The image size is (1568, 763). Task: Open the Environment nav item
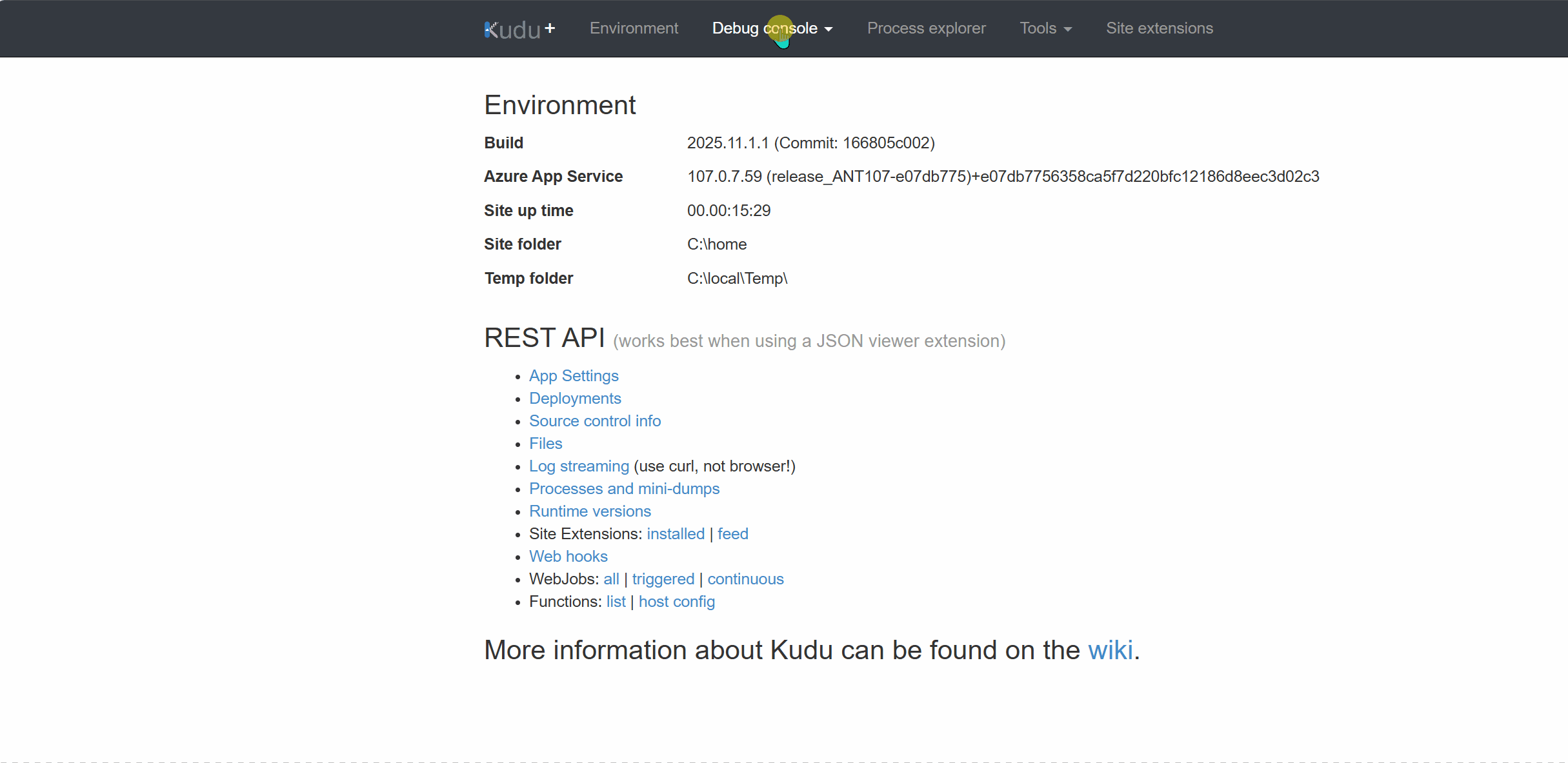click(634, 28)
